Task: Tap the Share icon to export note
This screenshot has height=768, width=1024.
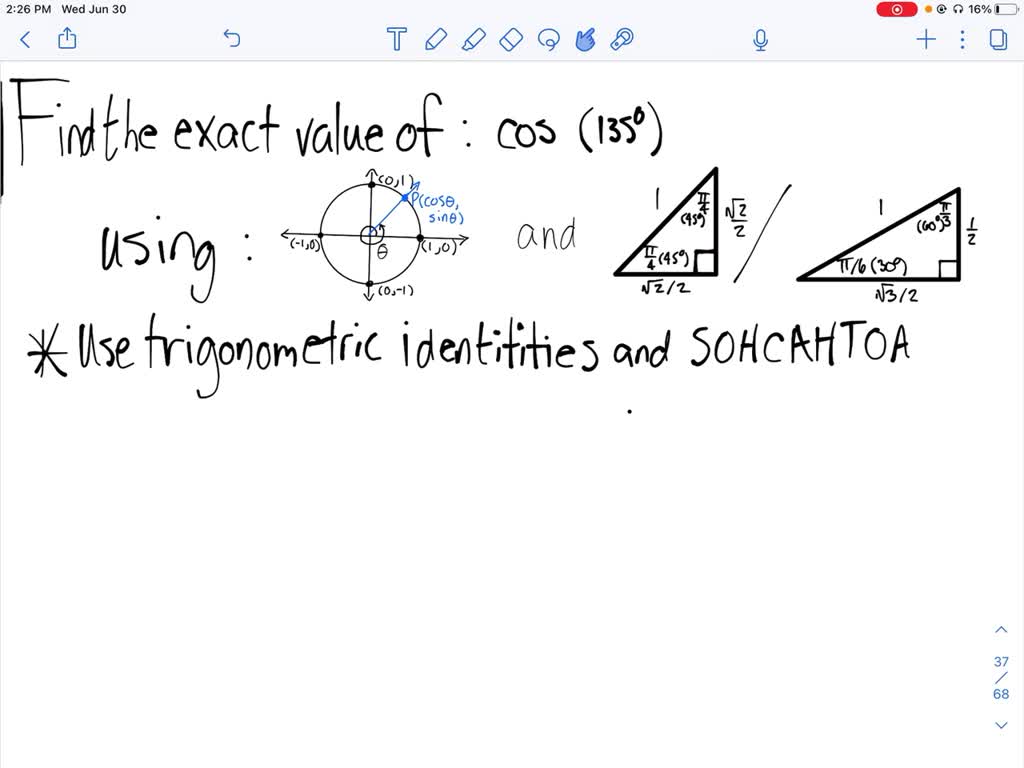Action: coord(67,40)
